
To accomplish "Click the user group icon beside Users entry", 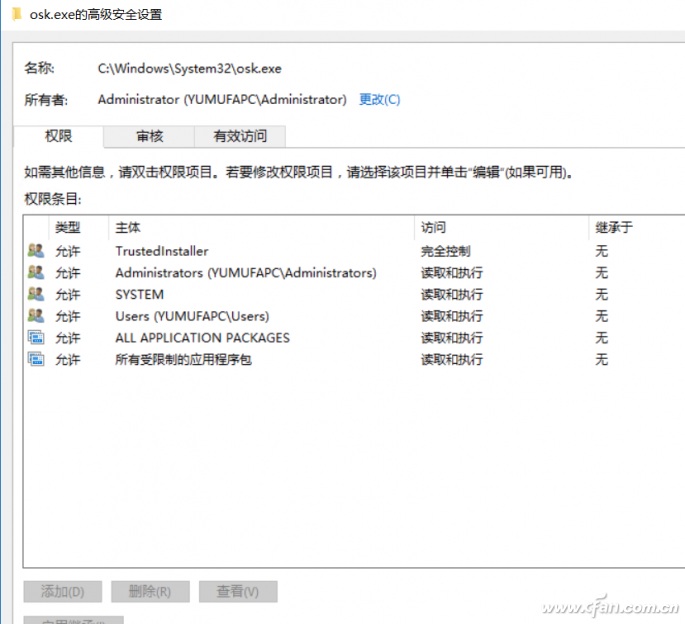I will (x=36, y=315).
